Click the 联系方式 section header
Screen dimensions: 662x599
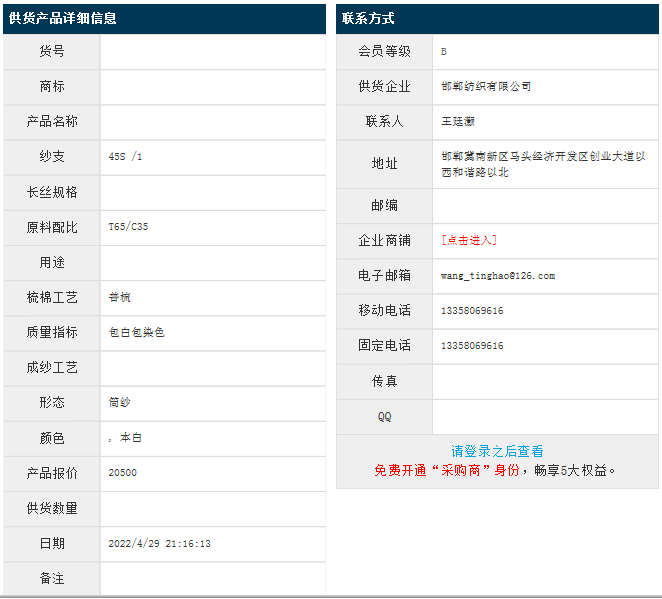coord(368,18)
